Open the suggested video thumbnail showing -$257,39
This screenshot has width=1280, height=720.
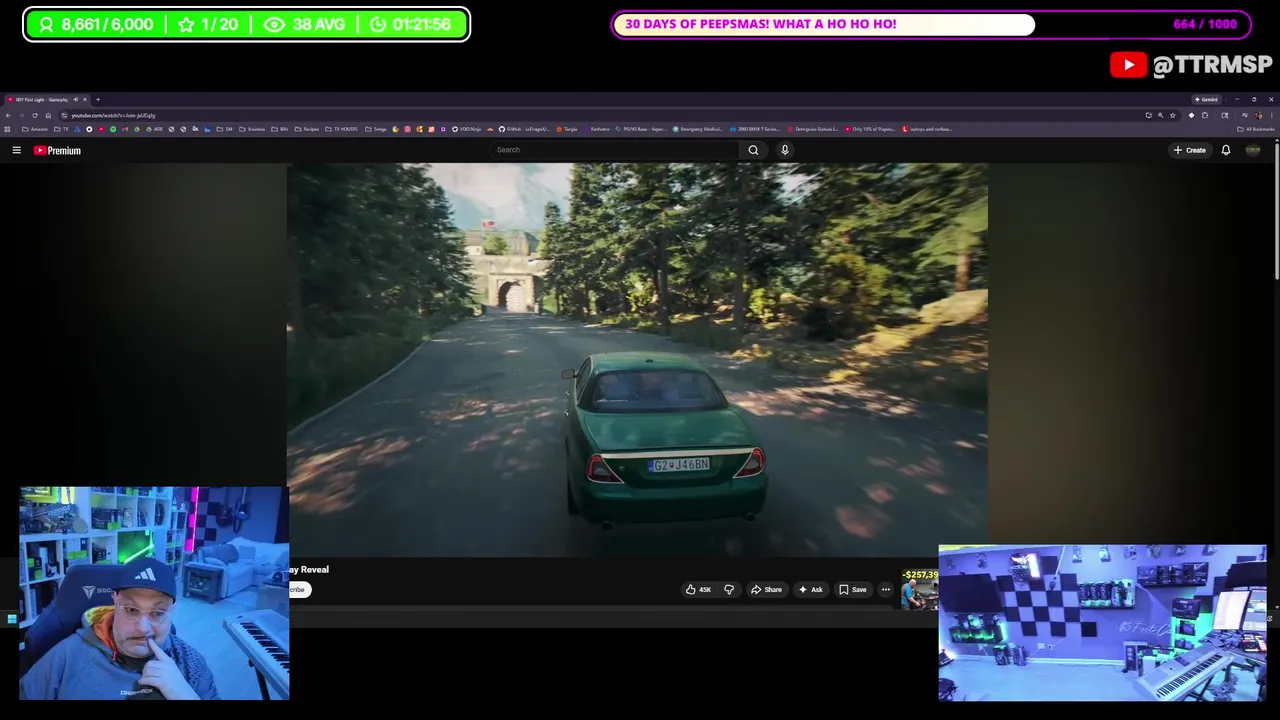tap(920, 589)
